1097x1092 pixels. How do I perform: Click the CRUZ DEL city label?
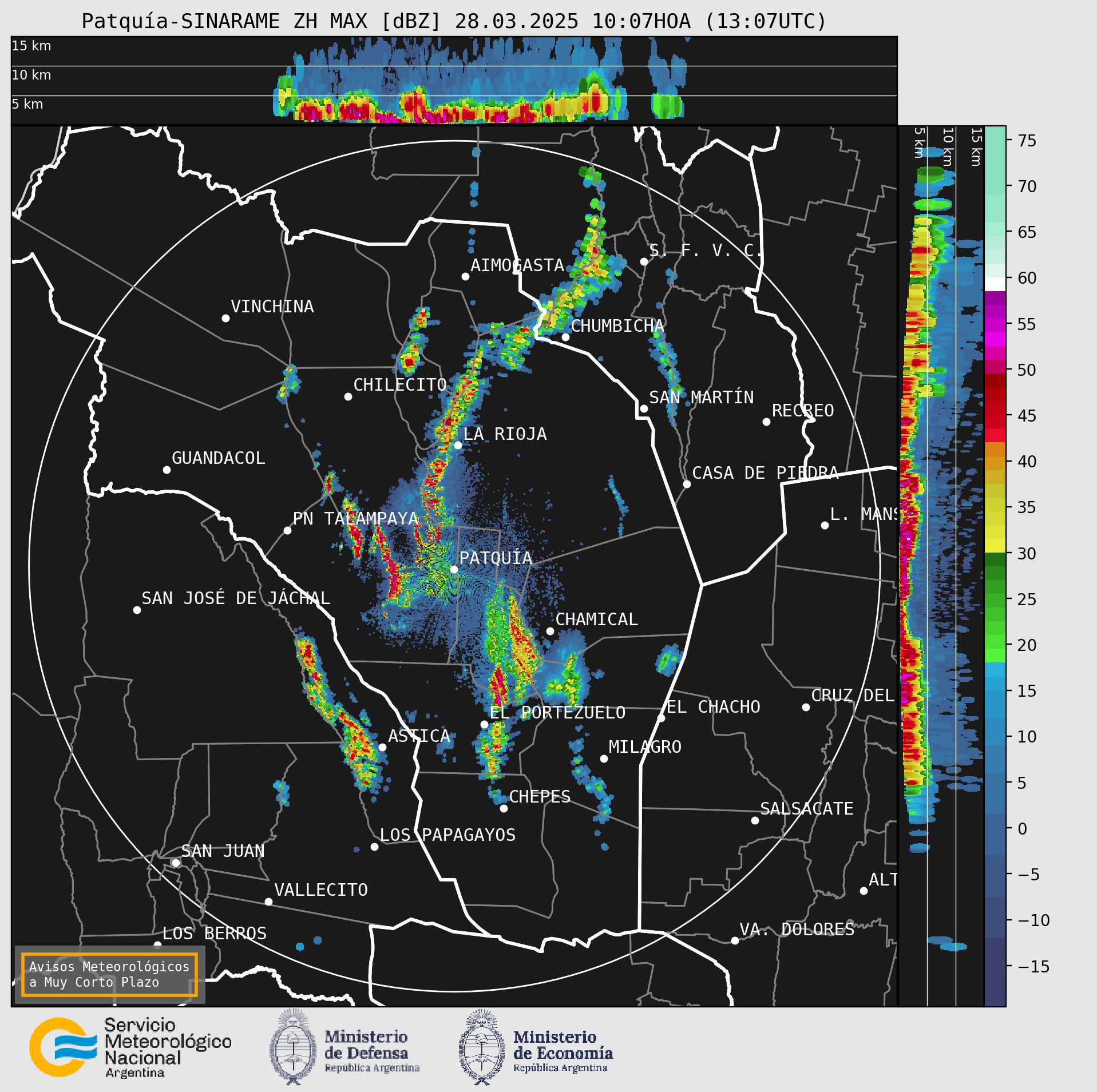[853, 696]
